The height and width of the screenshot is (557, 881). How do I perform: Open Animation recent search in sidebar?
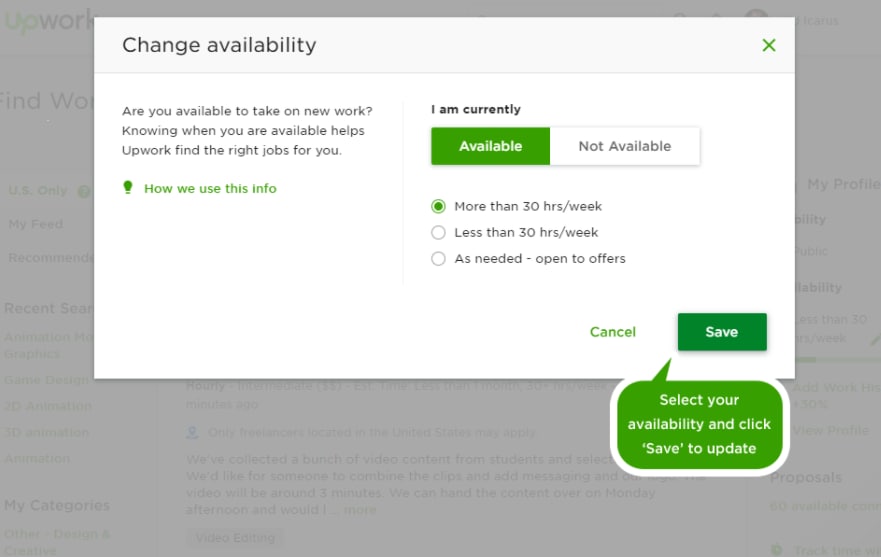pyautogui.click(x=37, y=458)
